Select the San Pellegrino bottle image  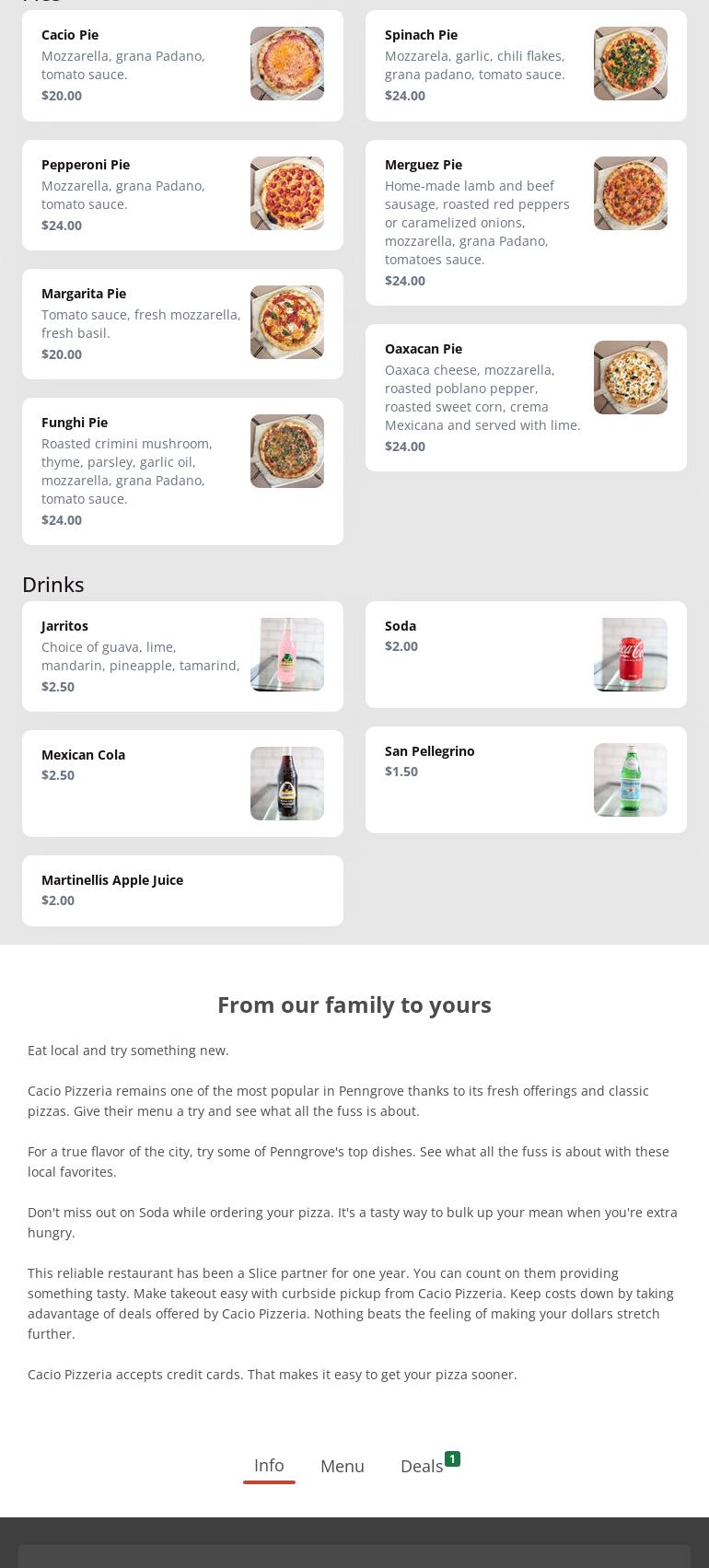click(x=630, y=780)
